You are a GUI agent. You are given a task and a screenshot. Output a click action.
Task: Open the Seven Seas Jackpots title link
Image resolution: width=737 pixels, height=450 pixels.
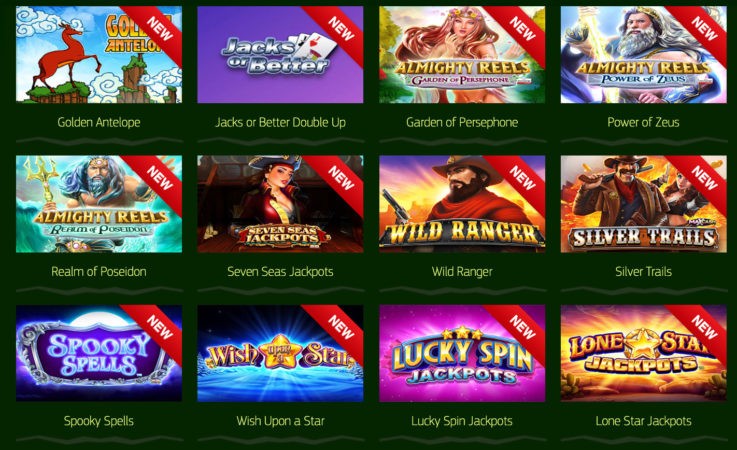280,271
